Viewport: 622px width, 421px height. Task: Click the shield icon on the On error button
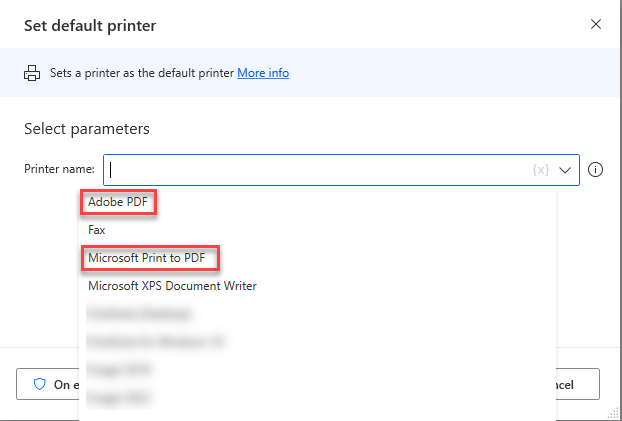point(41,385)
